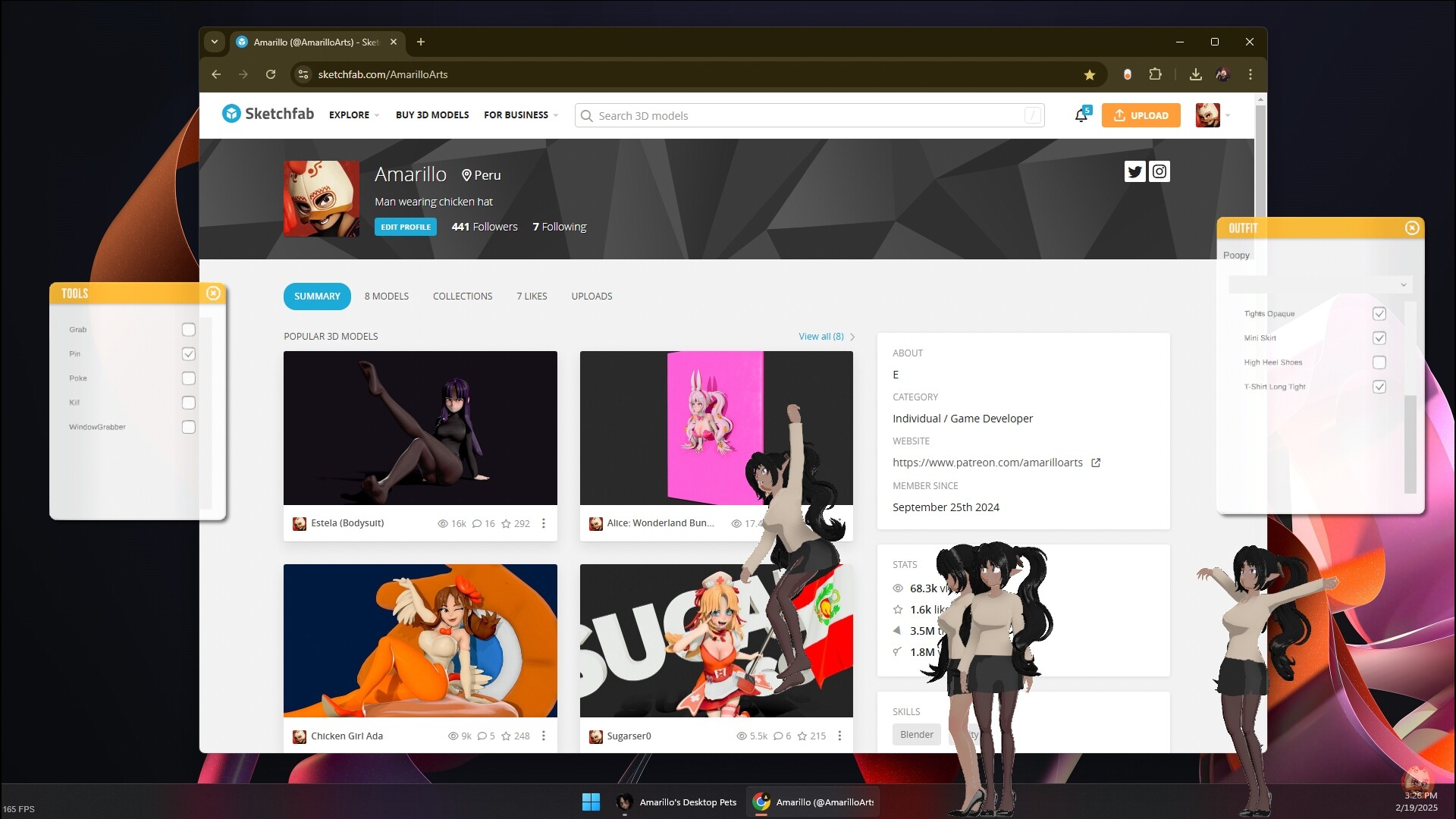
Task: Open the Estela (Bodysuit) model thumbnail
Action: point(420,428)
